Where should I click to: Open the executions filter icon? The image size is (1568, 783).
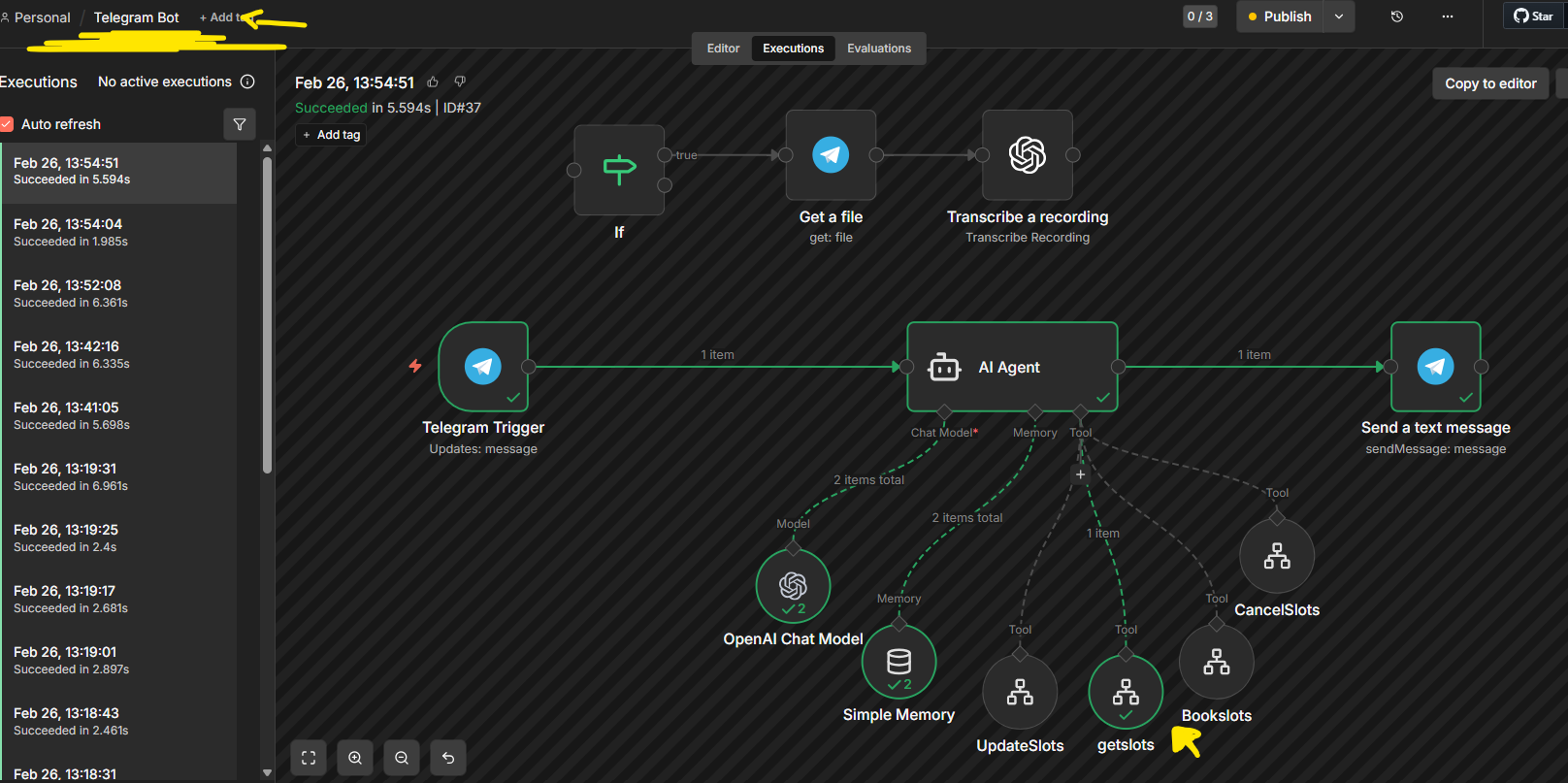tap(240, 124)
